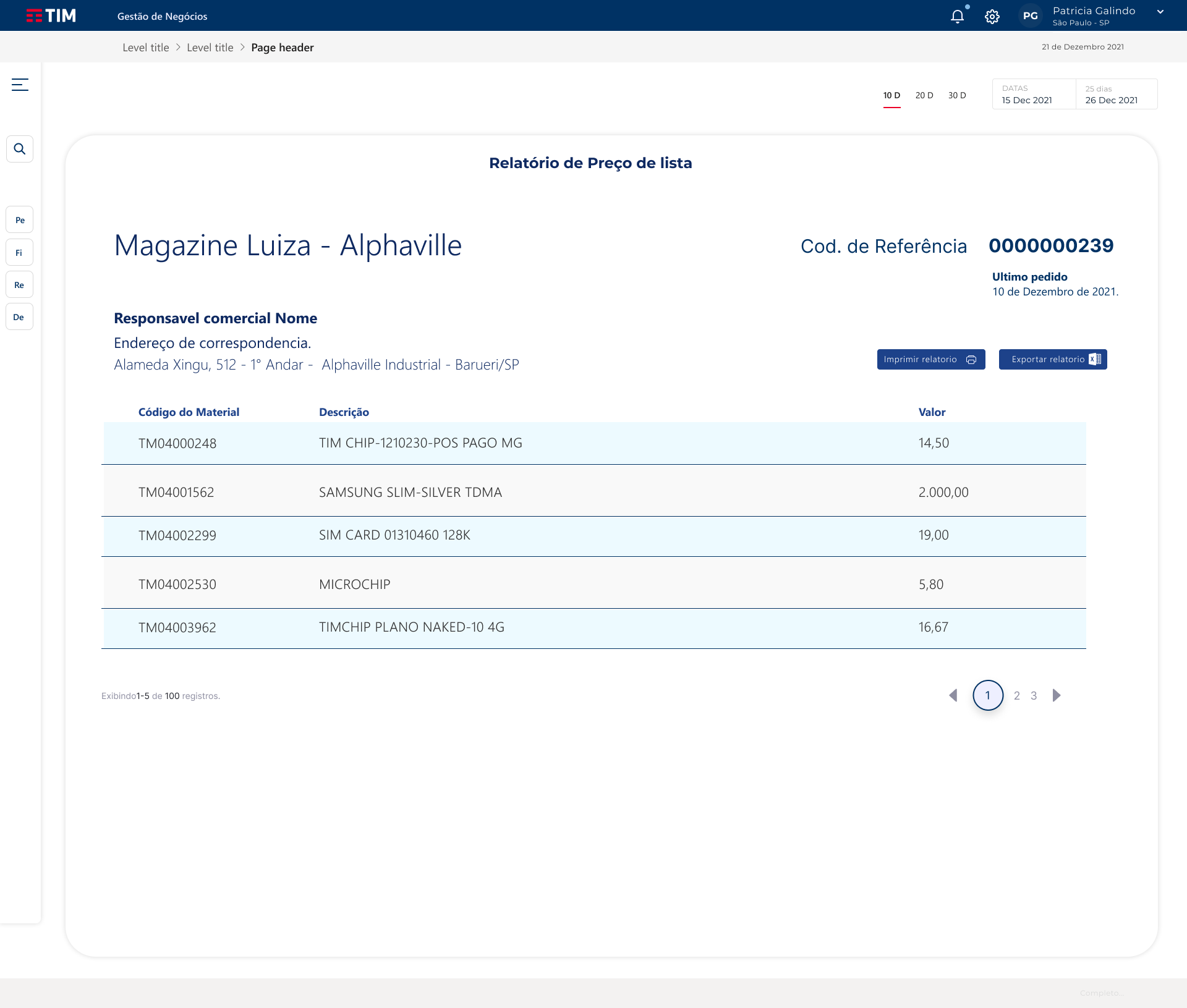Click SAMSUNG SLIM-SILVER TDMA description

[411, 493]
